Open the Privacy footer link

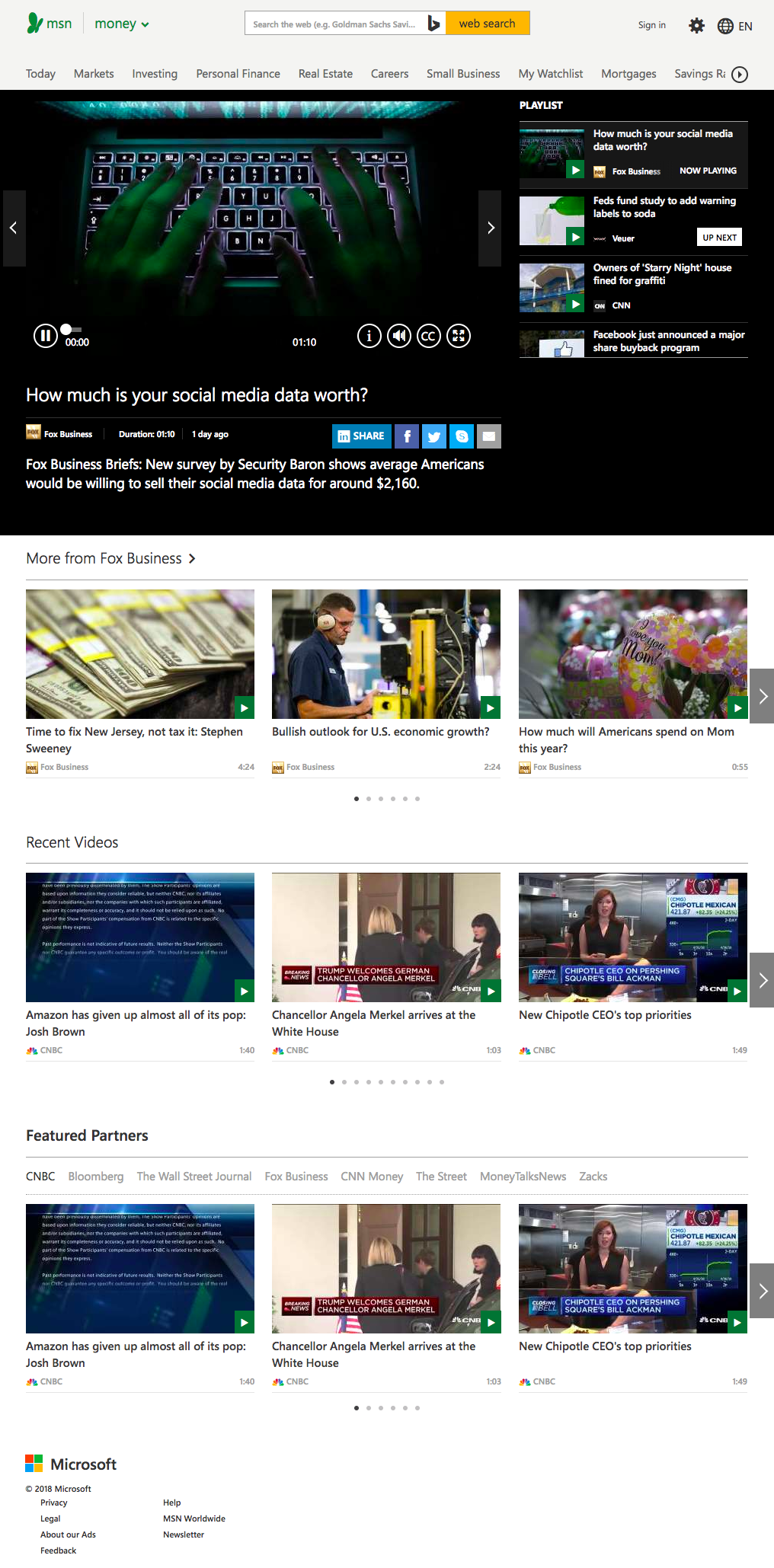click(54, 1503)
